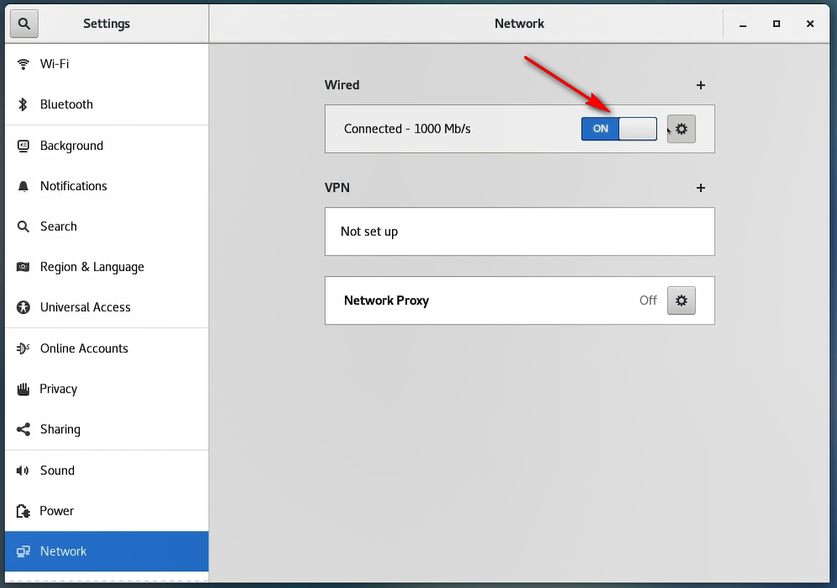Click the 'Not set up' VPN row
The height and width of the screenshot is (588, 837).
click(519, 232)
